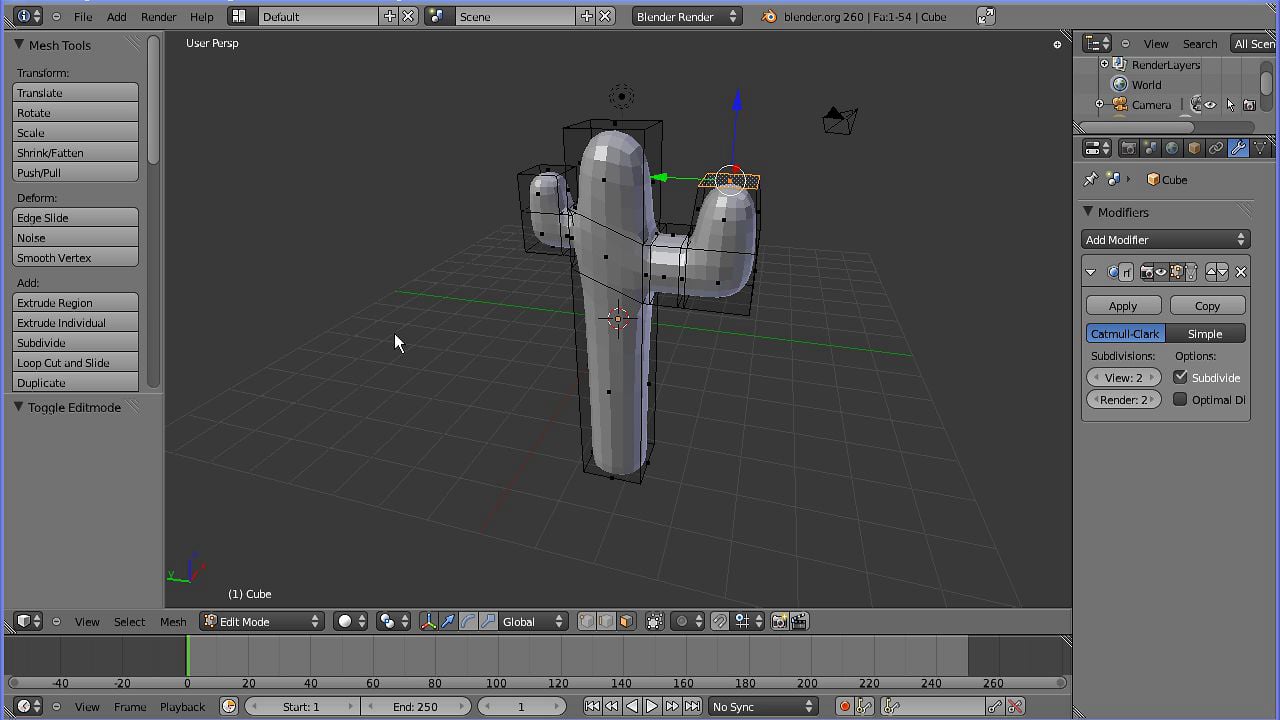
Task: Collapse the Modifiers panel
Action: coord(1088,212)
